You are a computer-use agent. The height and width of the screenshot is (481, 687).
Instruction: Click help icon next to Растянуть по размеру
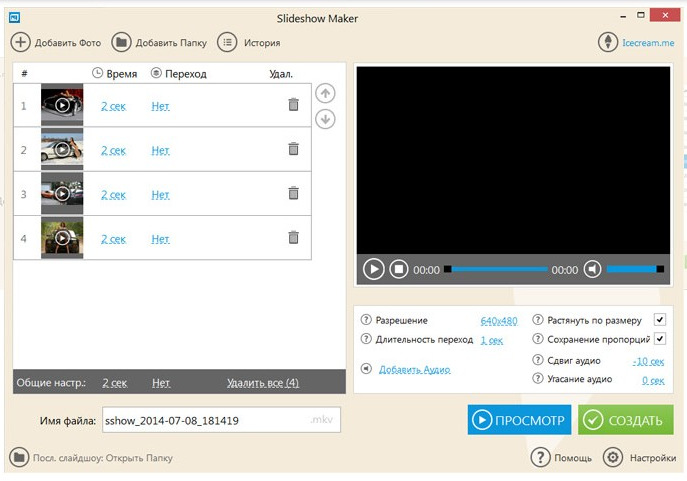538,320
